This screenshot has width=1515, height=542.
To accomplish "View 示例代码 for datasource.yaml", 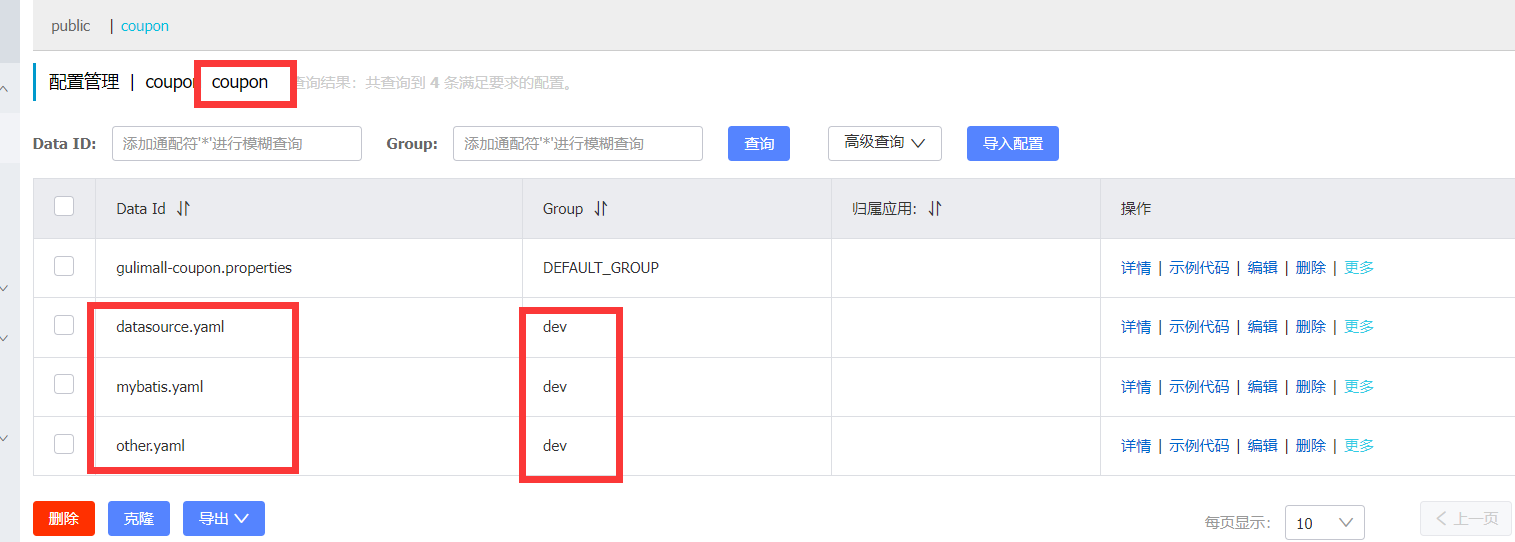I will click(1199, 327).
